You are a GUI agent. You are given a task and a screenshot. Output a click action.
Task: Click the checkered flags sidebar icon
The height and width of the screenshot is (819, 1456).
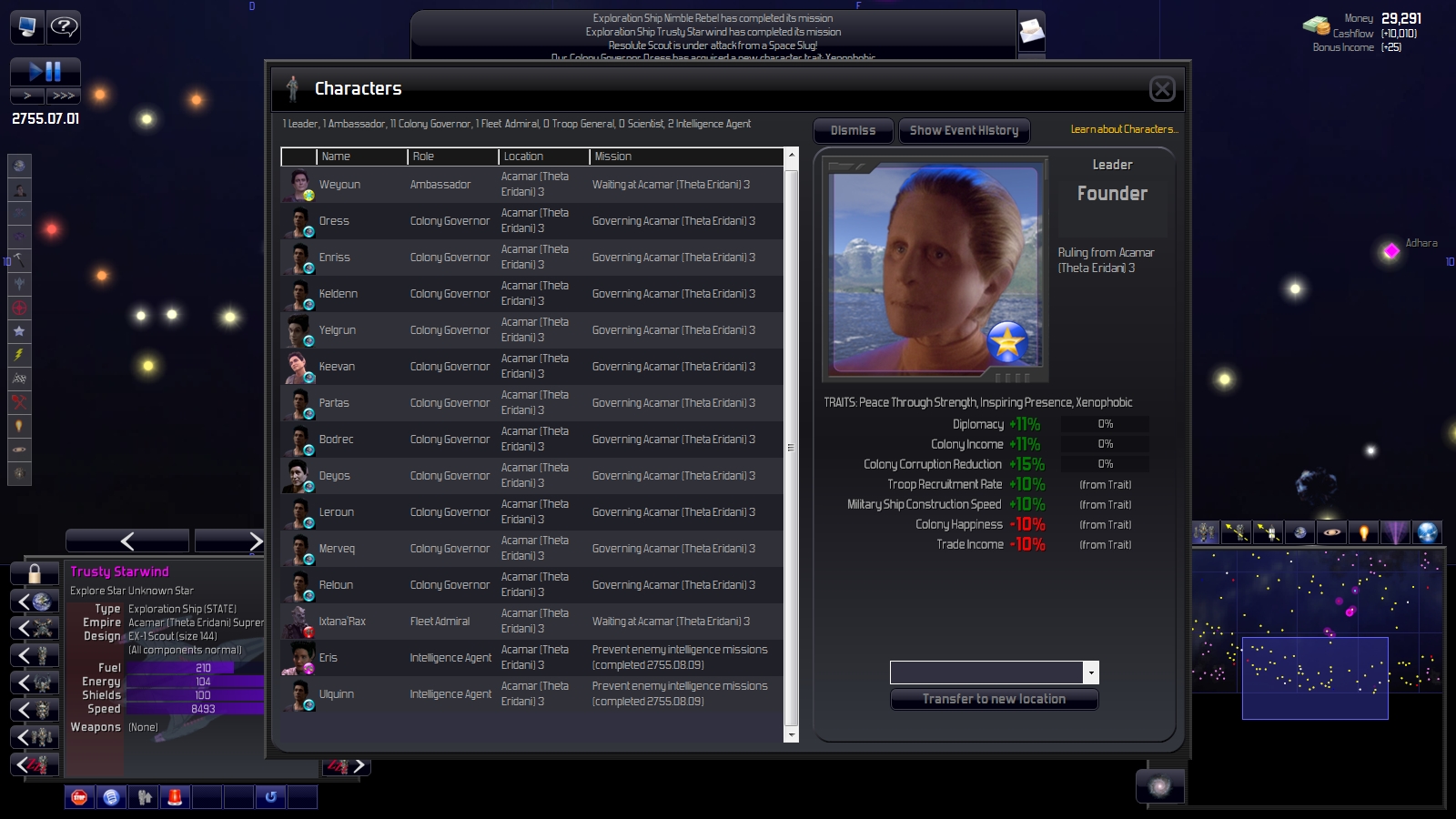[x=19, y=379]
